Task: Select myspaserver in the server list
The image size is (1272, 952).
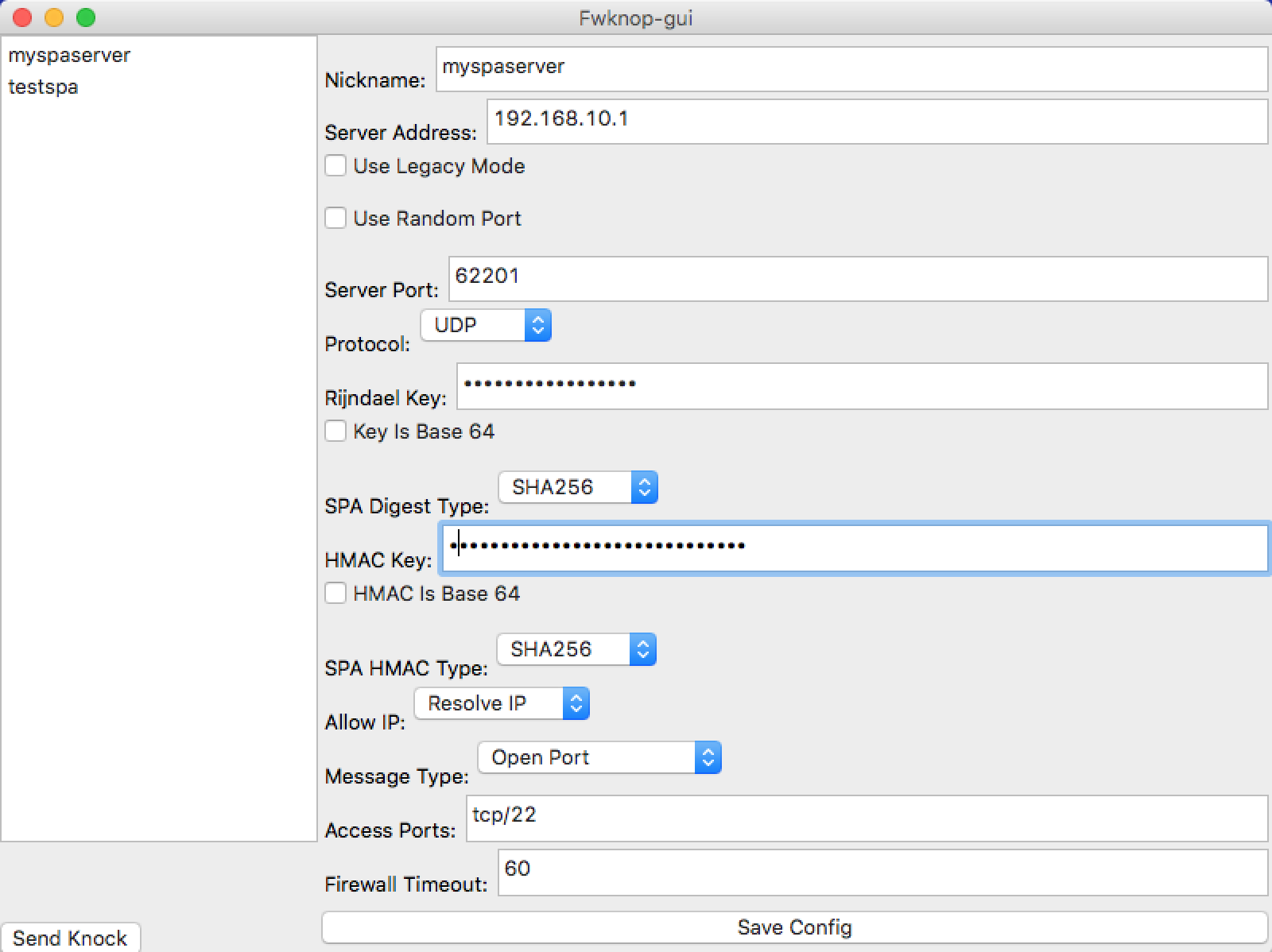Action: [x=69, y=56]
